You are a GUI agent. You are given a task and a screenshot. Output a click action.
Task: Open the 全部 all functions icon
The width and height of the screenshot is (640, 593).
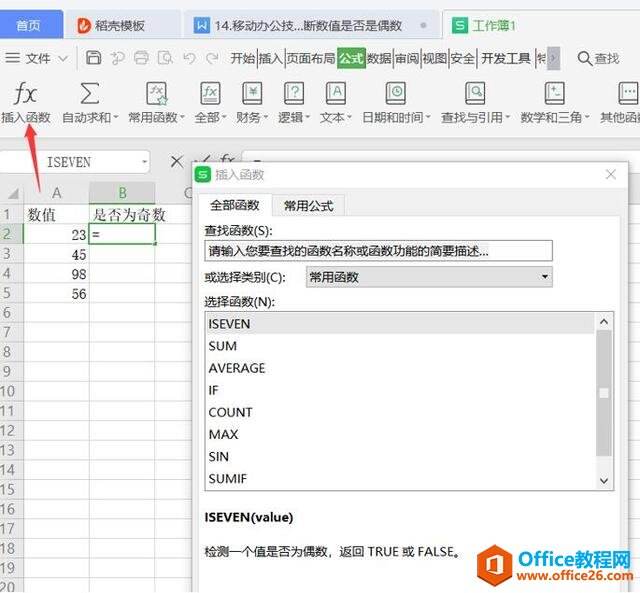point(210,93)
